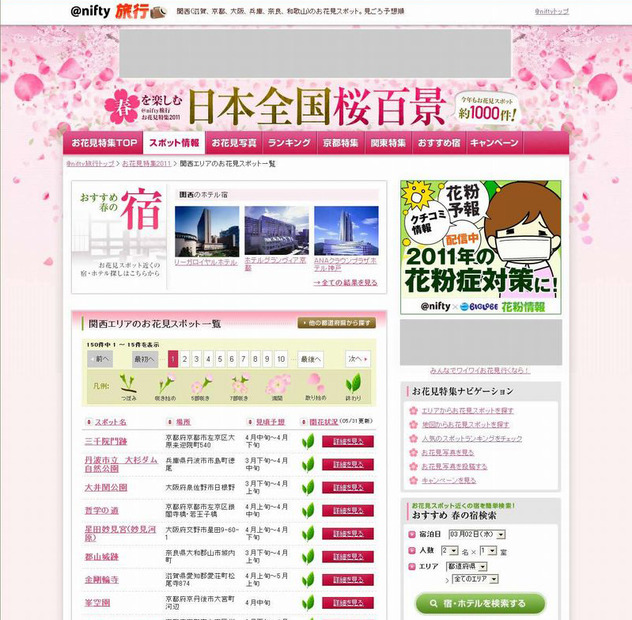This screenshot has width=632, height=620.
Task: Open the ランキング tab
Action: 289,143
